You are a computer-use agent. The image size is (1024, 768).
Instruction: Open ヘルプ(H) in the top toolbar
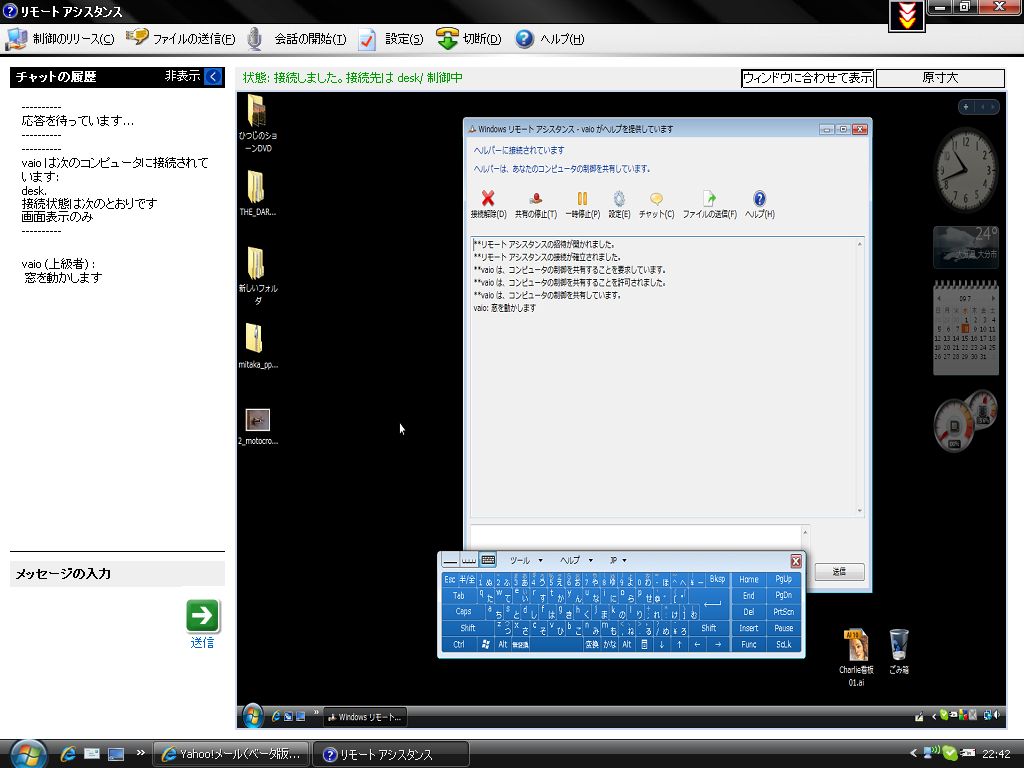pos(550,39)
